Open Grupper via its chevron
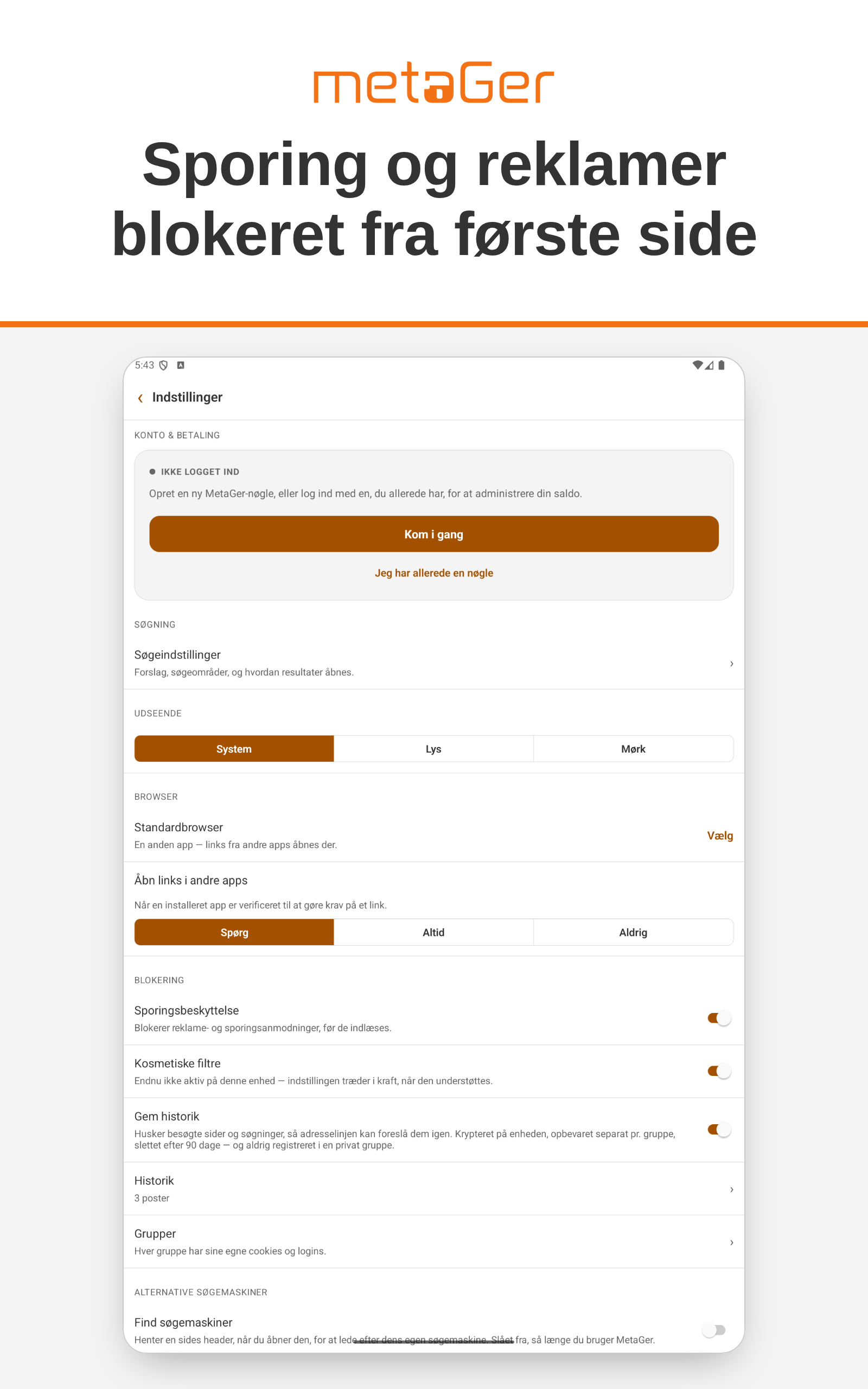868x1389 pixels. tap(731, 1242)
